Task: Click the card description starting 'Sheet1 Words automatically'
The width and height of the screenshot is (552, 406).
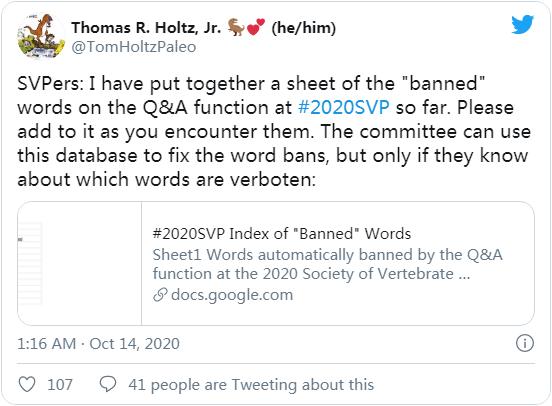Action: [x=327, y=264]
